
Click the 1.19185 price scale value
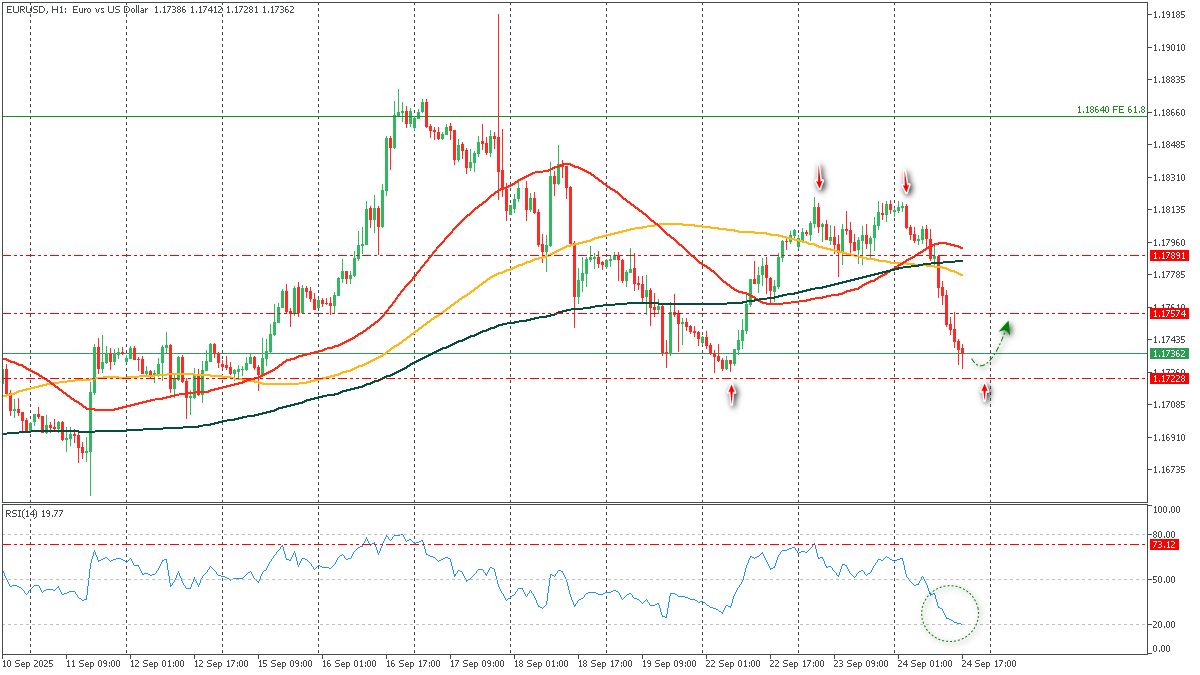click(1168, 15)
